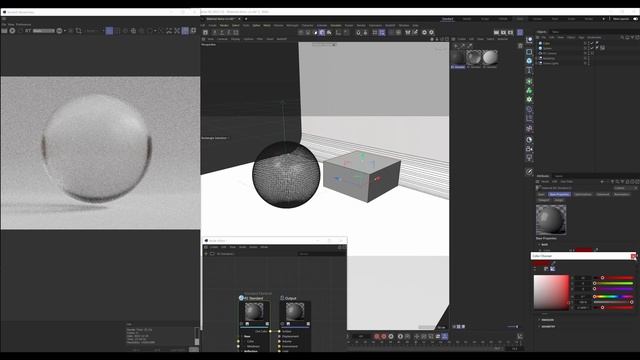Viewport: 640px width, 360px height.
Task: Select the Standard layout tab
Action: (447, 19)
